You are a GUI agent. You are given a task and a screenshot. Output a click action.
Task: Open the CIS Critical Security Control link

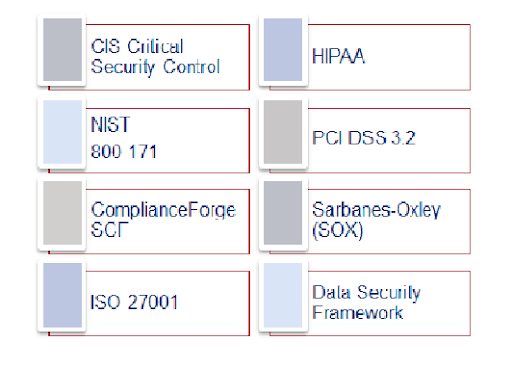tap(155, 56)
